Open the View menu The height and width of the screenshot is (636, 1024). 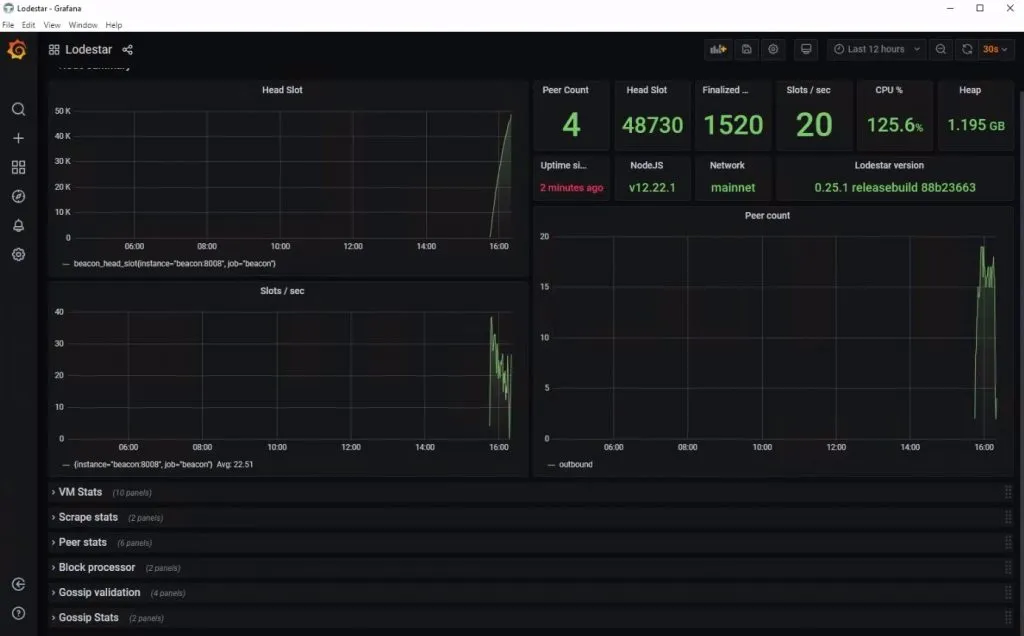[52, 25]
